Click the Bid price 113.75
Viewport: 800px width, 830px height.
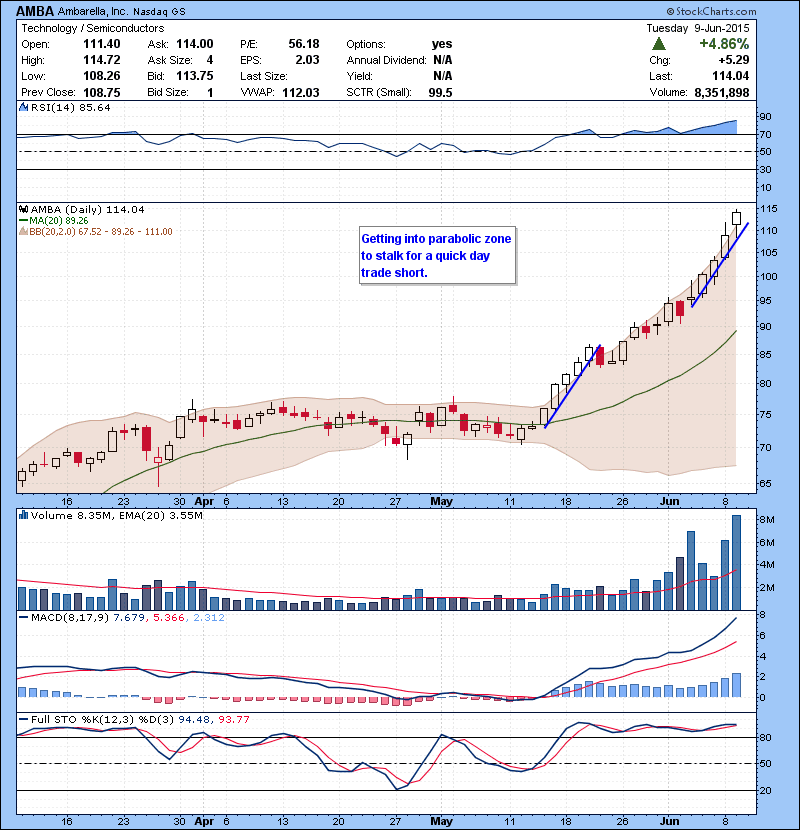195,76
